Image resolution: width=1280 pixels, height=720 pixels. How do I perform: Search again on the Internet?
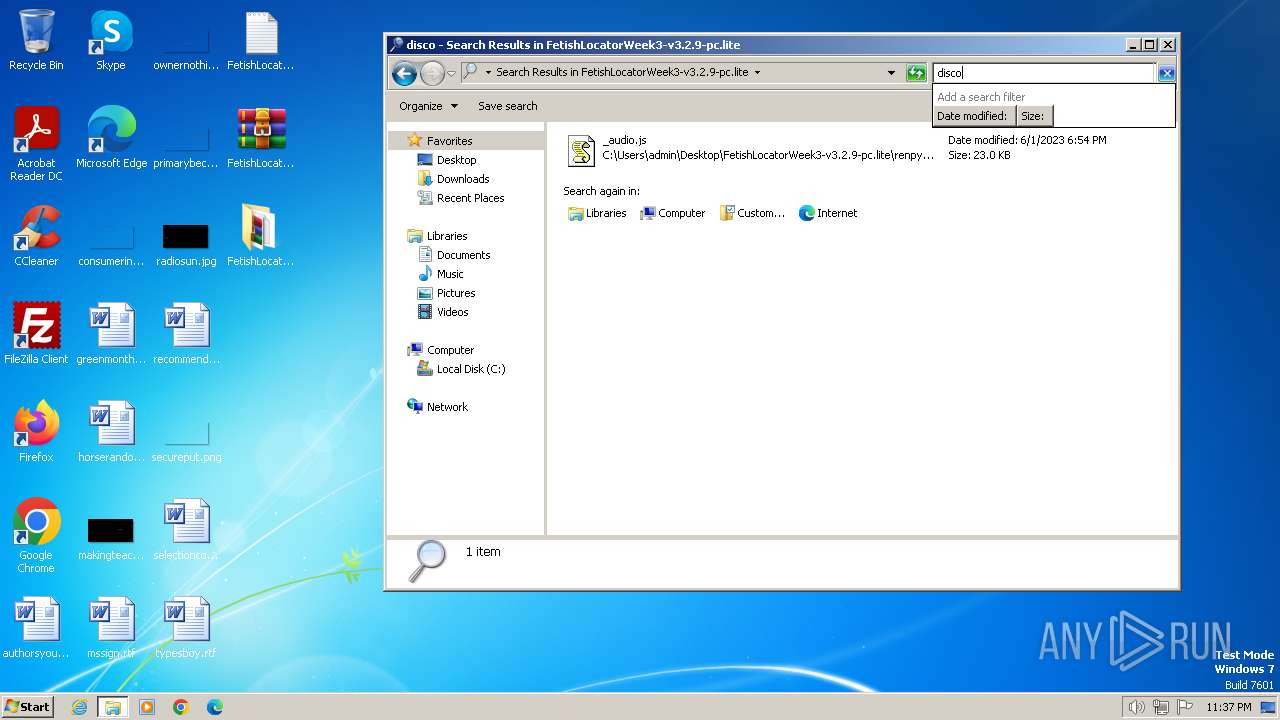[x=828, y=213]
